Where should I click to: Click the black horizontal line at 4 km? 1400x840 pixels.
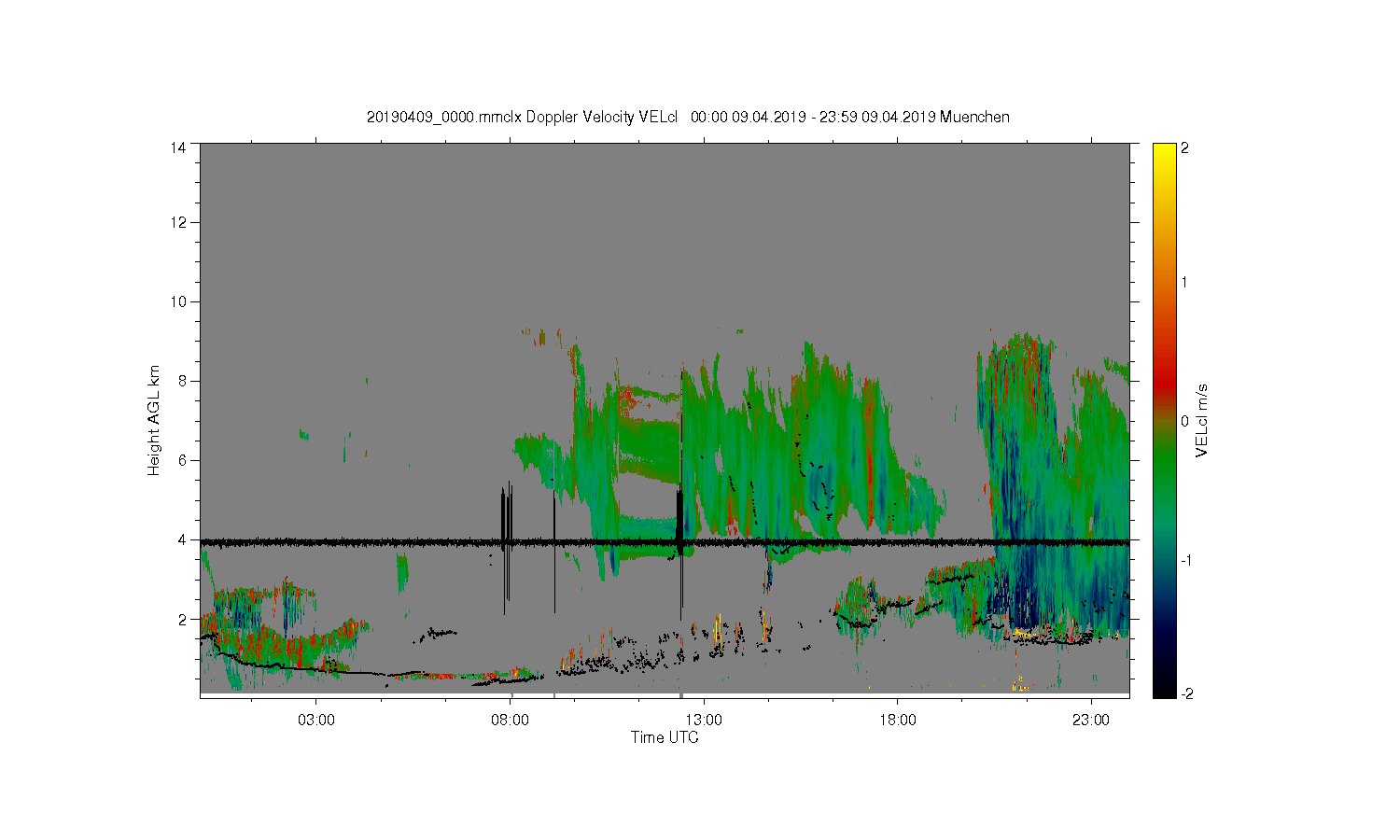click(665, 541)
